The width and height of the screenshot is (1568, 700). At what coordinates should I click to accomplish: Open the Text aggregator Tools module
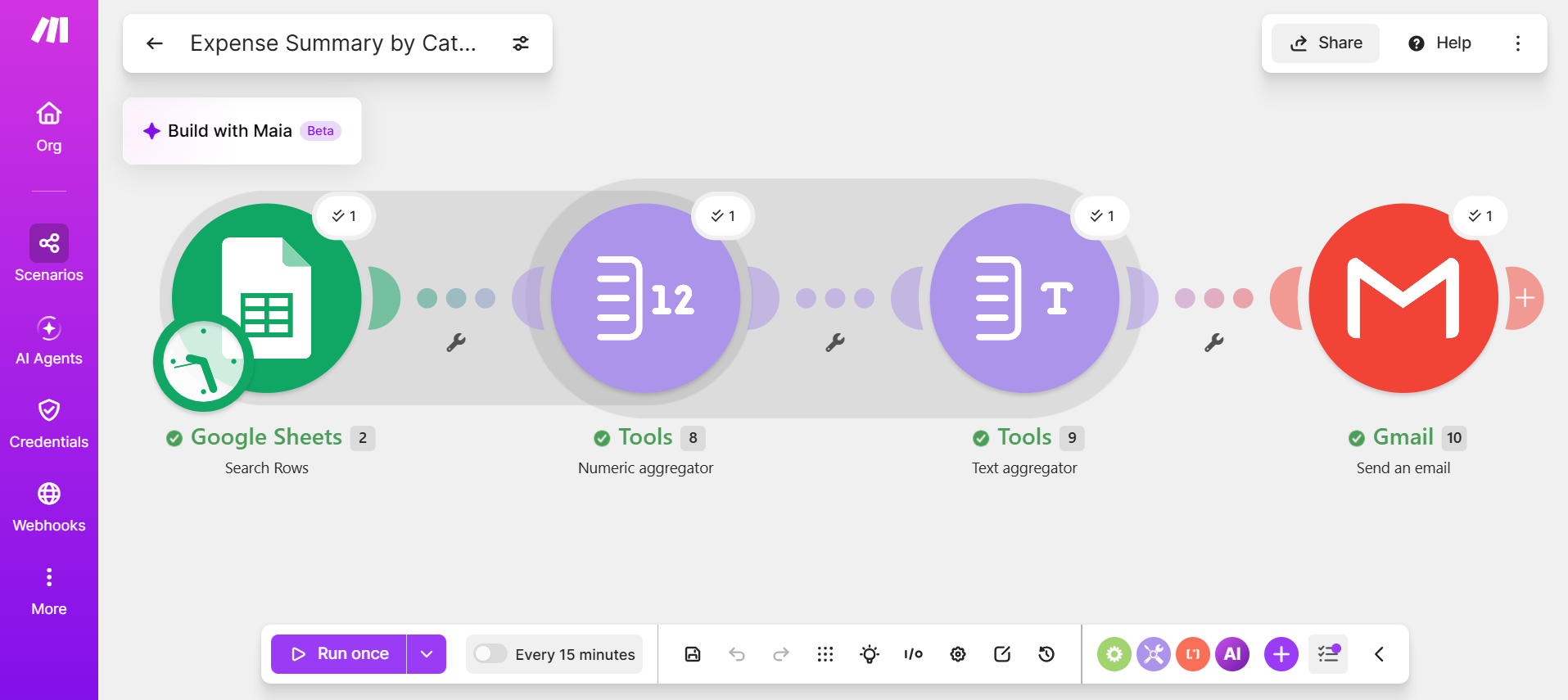(1024, 298)
